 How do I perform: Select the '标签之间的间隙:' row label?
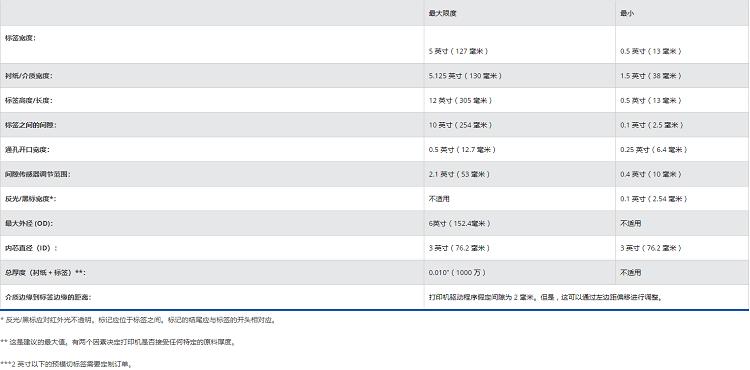tap(31, 125)
